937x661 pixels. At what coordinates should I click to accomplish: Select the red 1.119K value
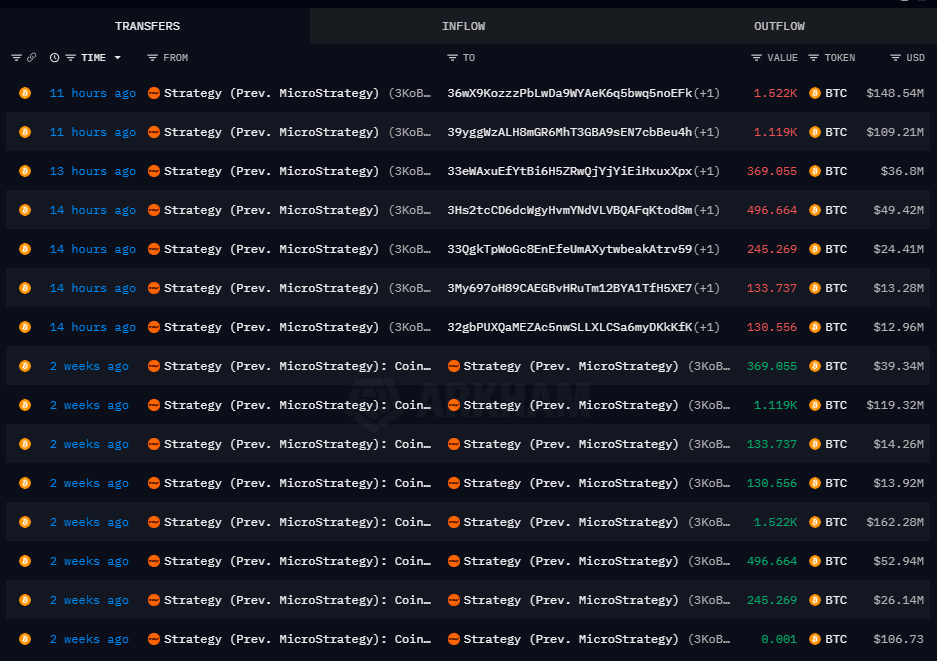click(x=775, y=132)
